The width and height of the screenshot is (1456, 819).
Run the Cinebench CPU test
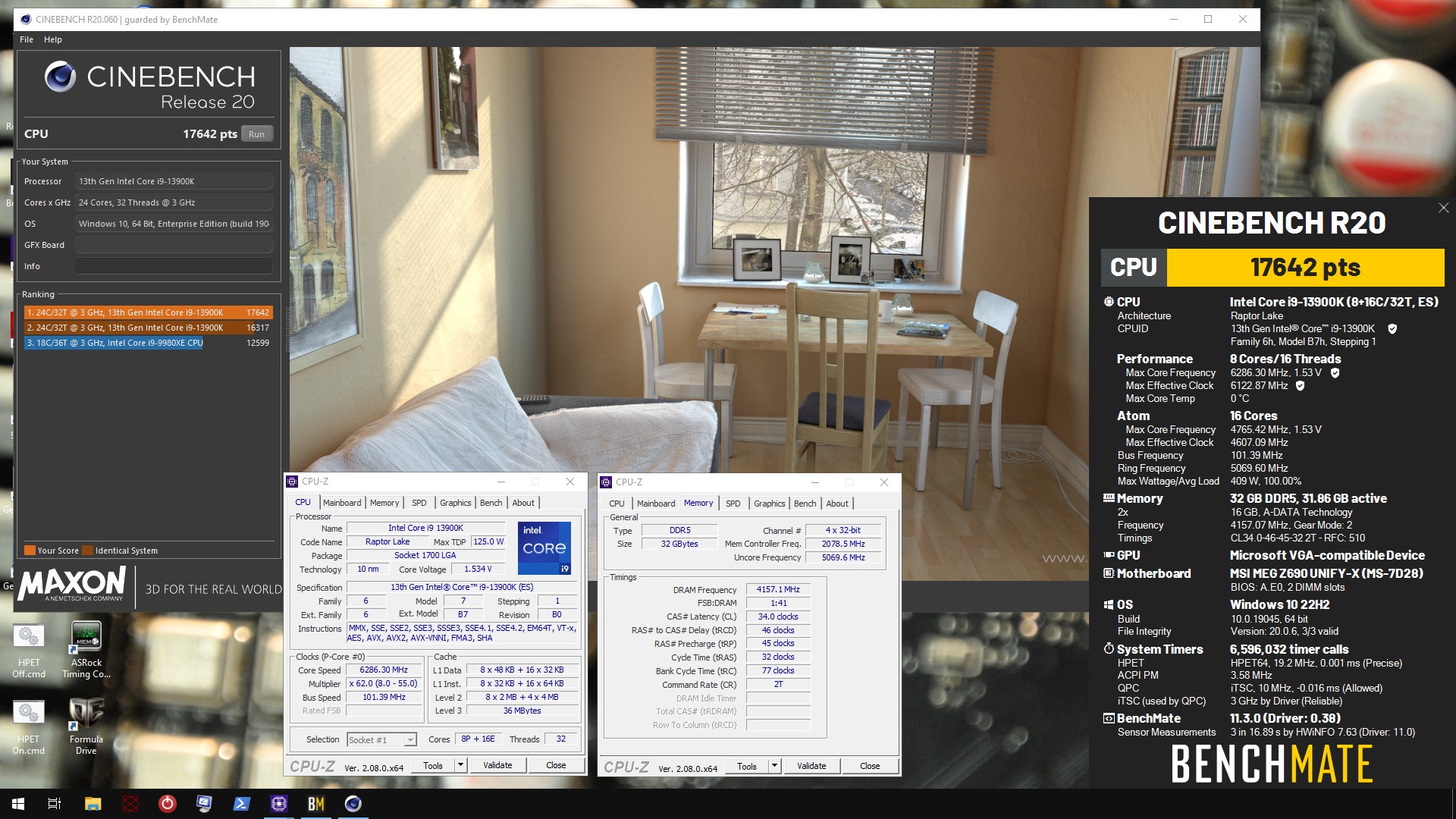coord(257,134)
